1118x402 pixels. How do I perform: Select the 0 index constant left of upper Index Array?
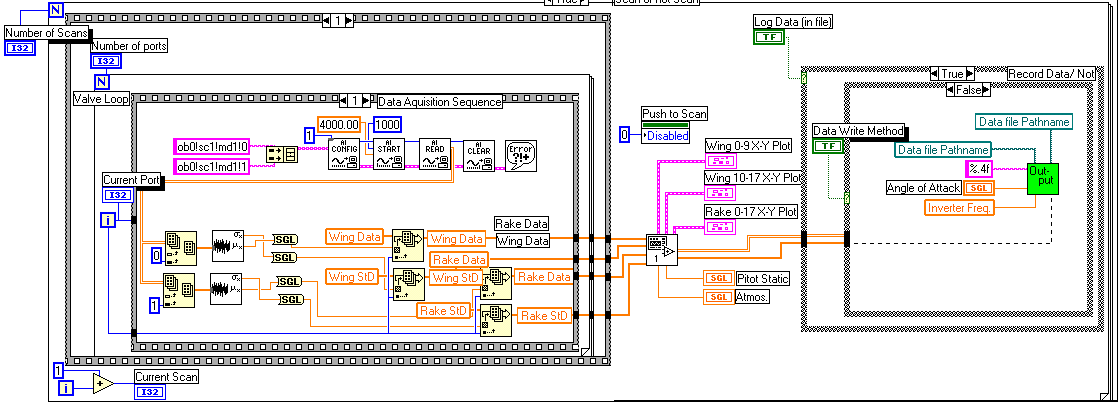click(x=157, y=256)
